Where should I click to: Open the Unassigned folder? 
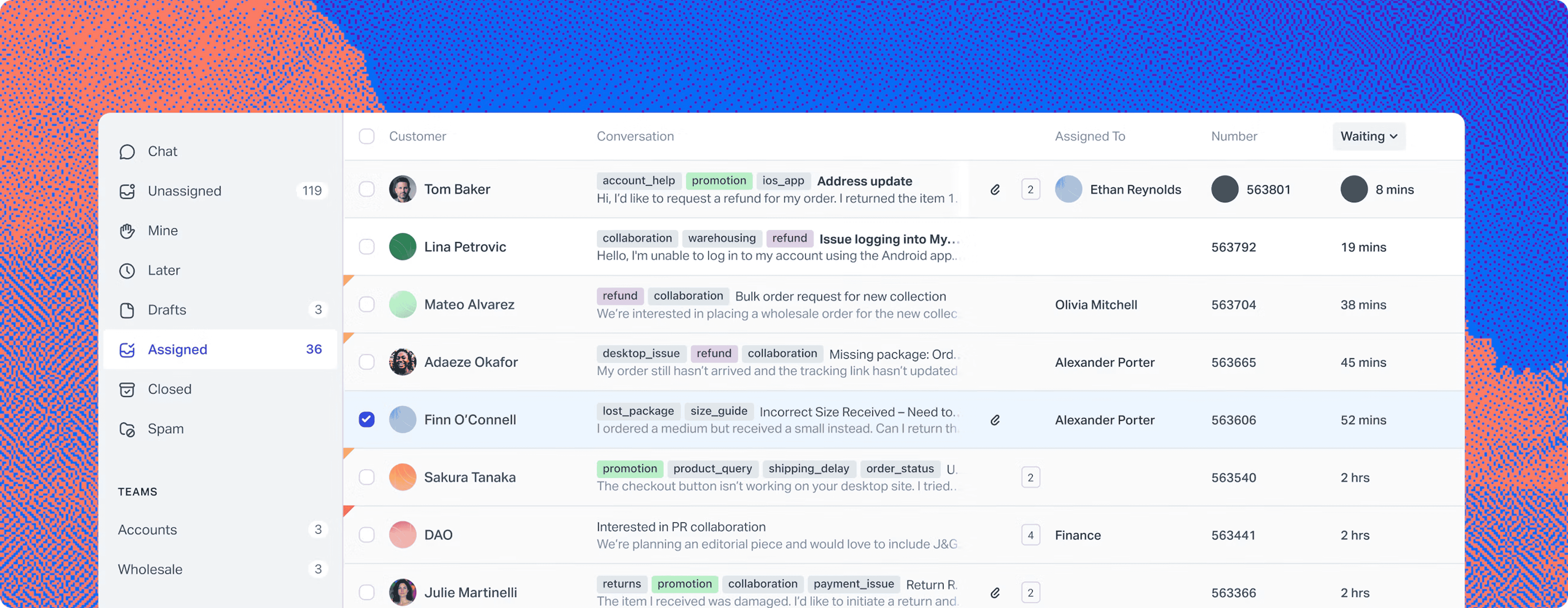coord(220,191)
